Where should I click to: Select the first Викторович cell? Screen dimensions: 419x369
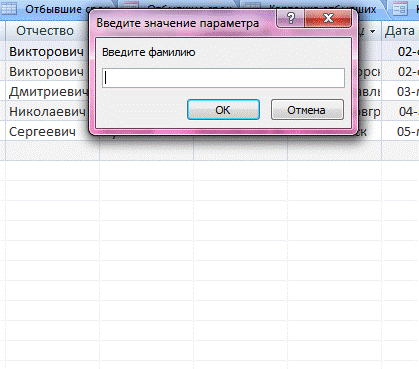47,52
